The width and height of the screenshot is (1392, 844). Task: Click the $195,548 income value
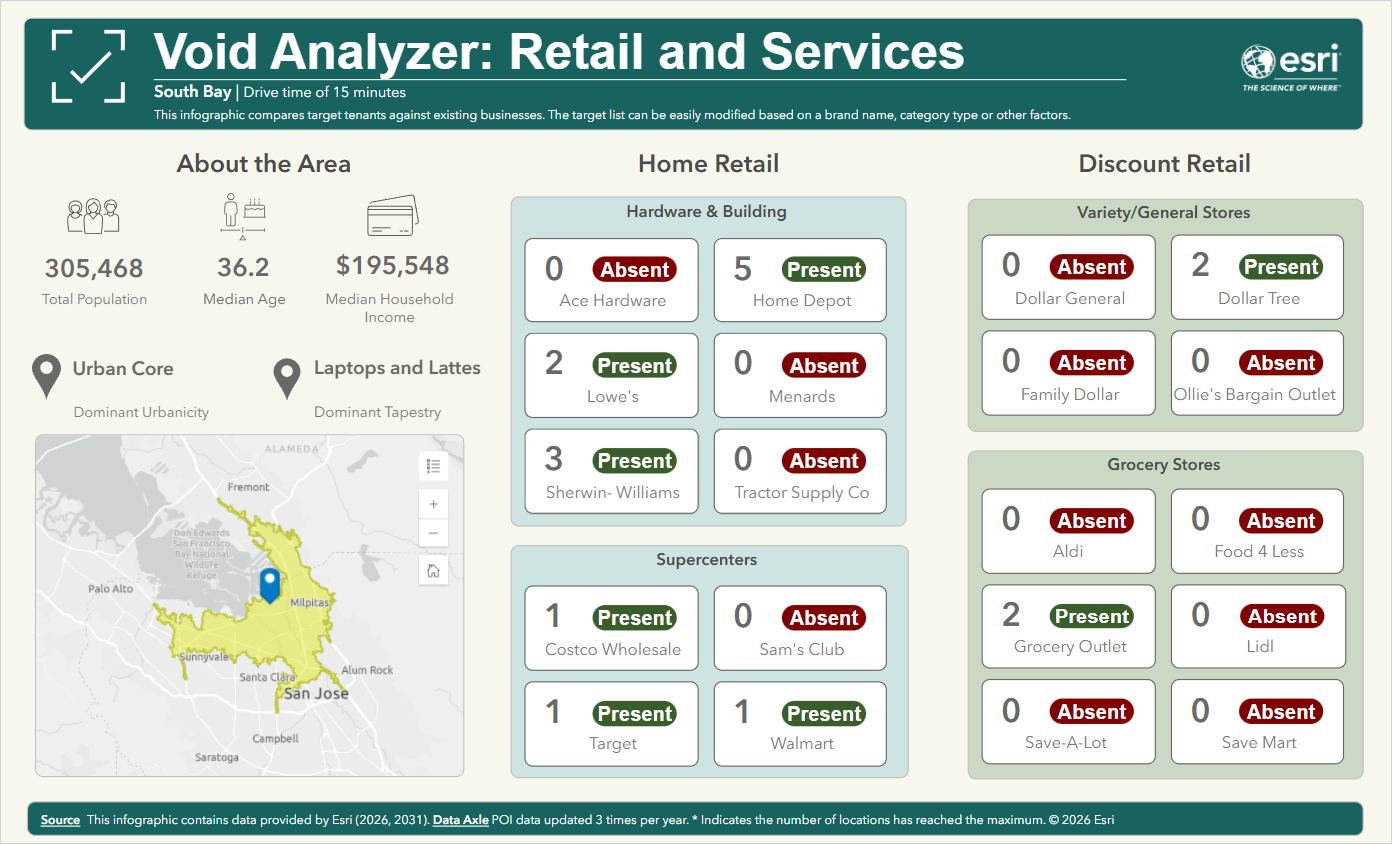coord(392,265)
